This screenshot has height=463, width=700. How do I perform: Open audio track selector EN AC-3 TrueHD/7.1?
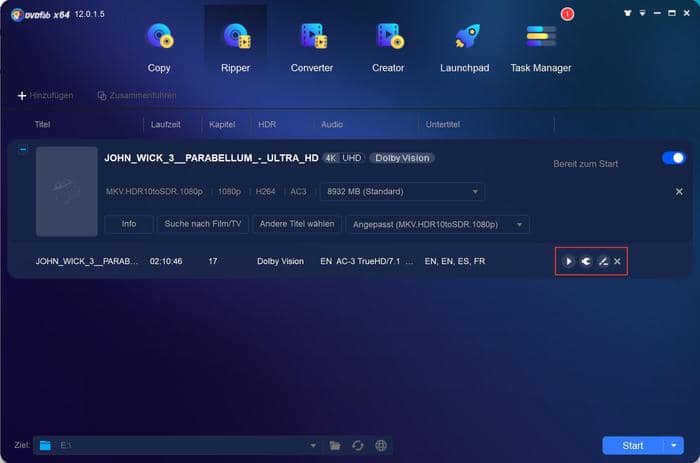pos(367,261)
